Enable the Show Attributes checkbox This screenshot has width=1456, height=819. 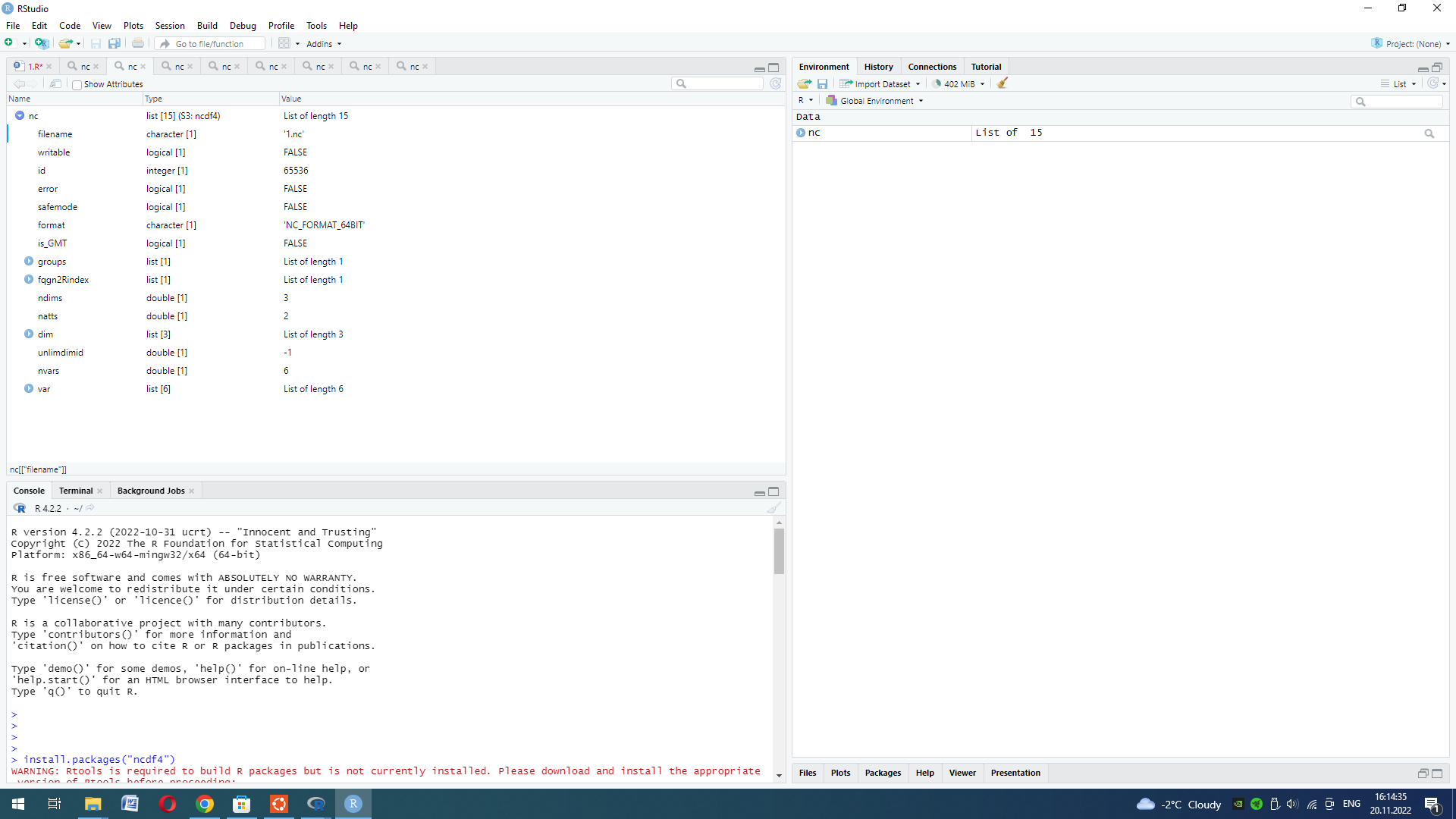pyautogui.click(x=77, y=84)
